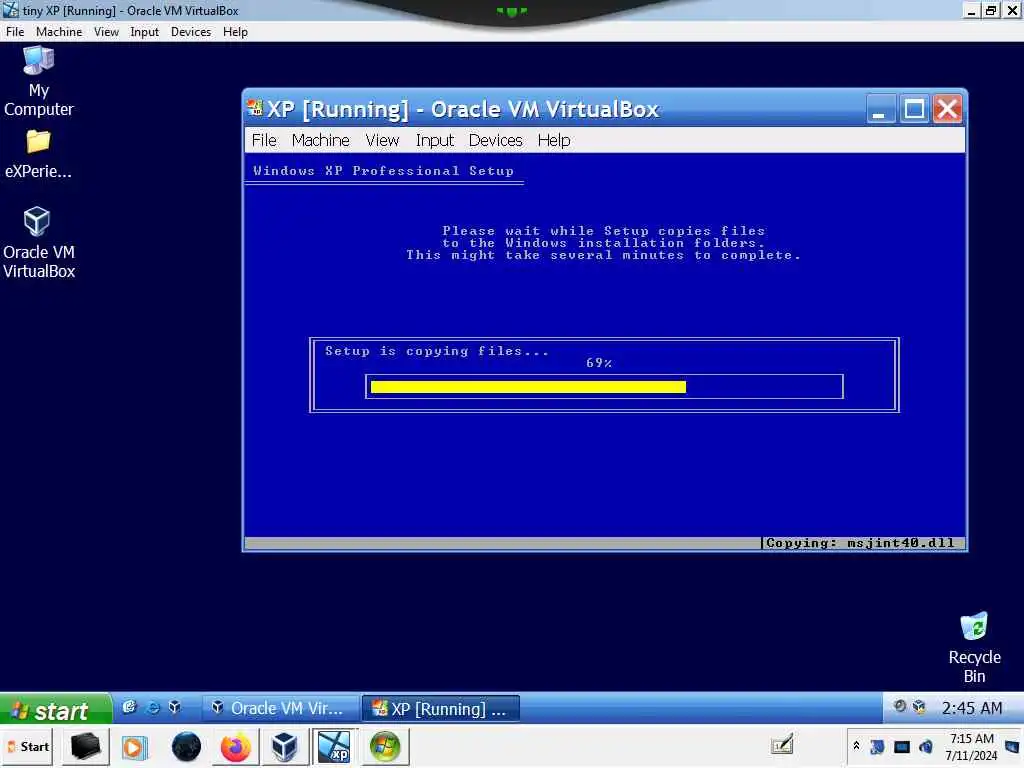The image size is (1024, 768).
Task: Open Help menu in outer tiny XP window
Action: 235,32
